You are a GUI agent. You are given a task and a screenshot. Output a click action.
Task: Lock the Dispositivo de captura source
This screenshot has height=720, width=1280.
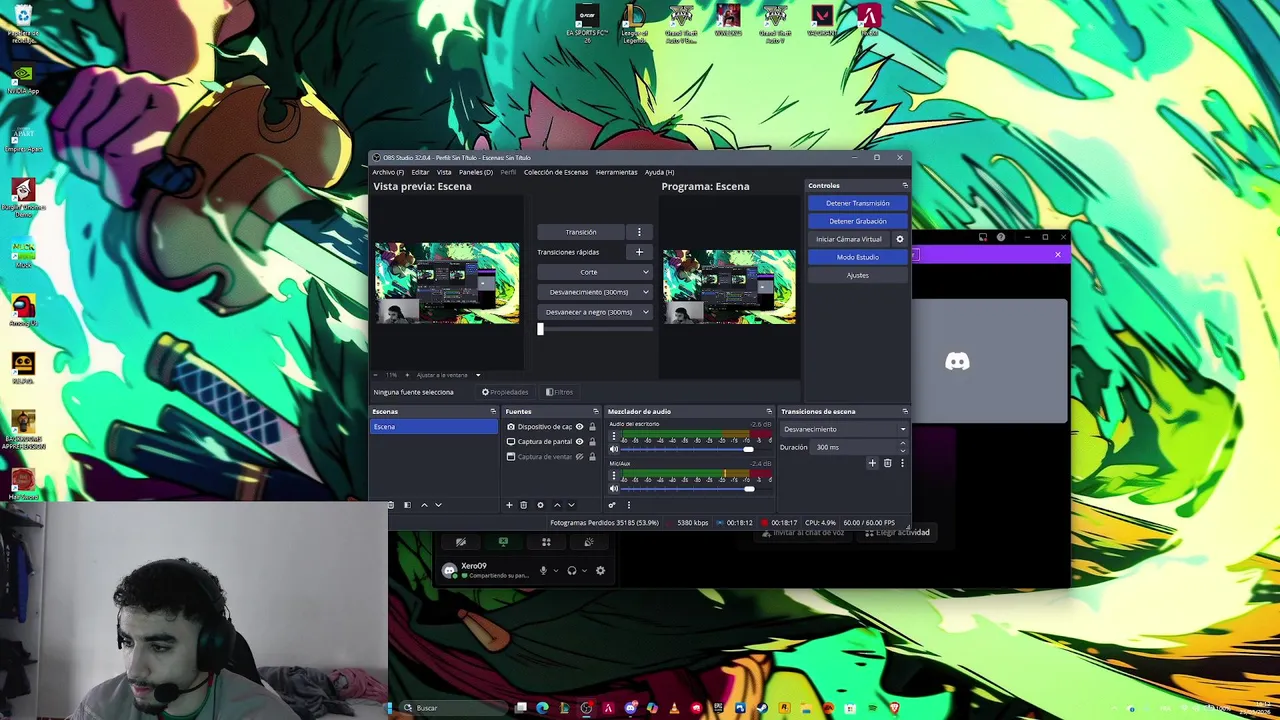click(592, 427)
